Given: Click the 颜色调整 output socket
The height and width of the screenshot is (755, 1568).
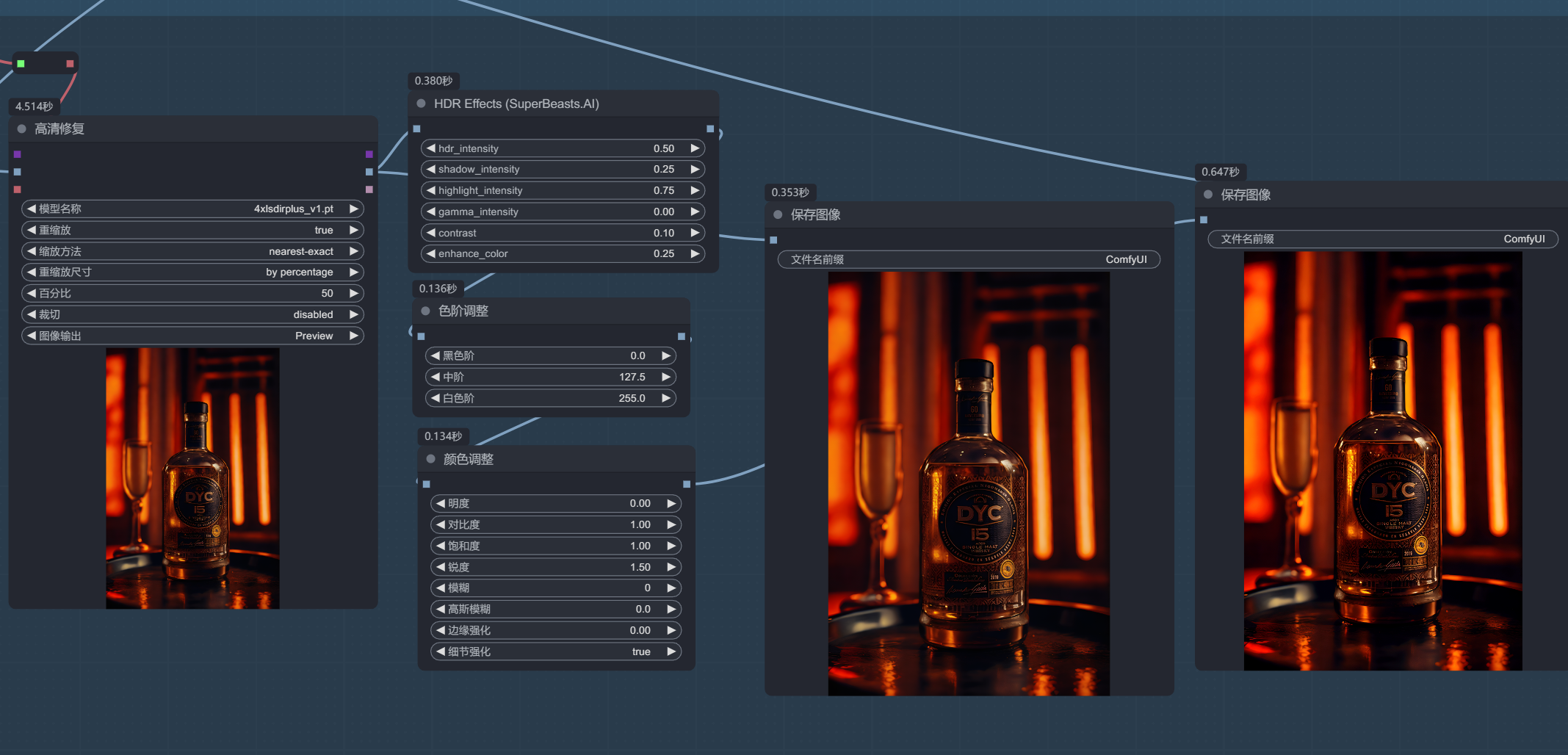Looking at the screenshot, I should pos(687,484).
